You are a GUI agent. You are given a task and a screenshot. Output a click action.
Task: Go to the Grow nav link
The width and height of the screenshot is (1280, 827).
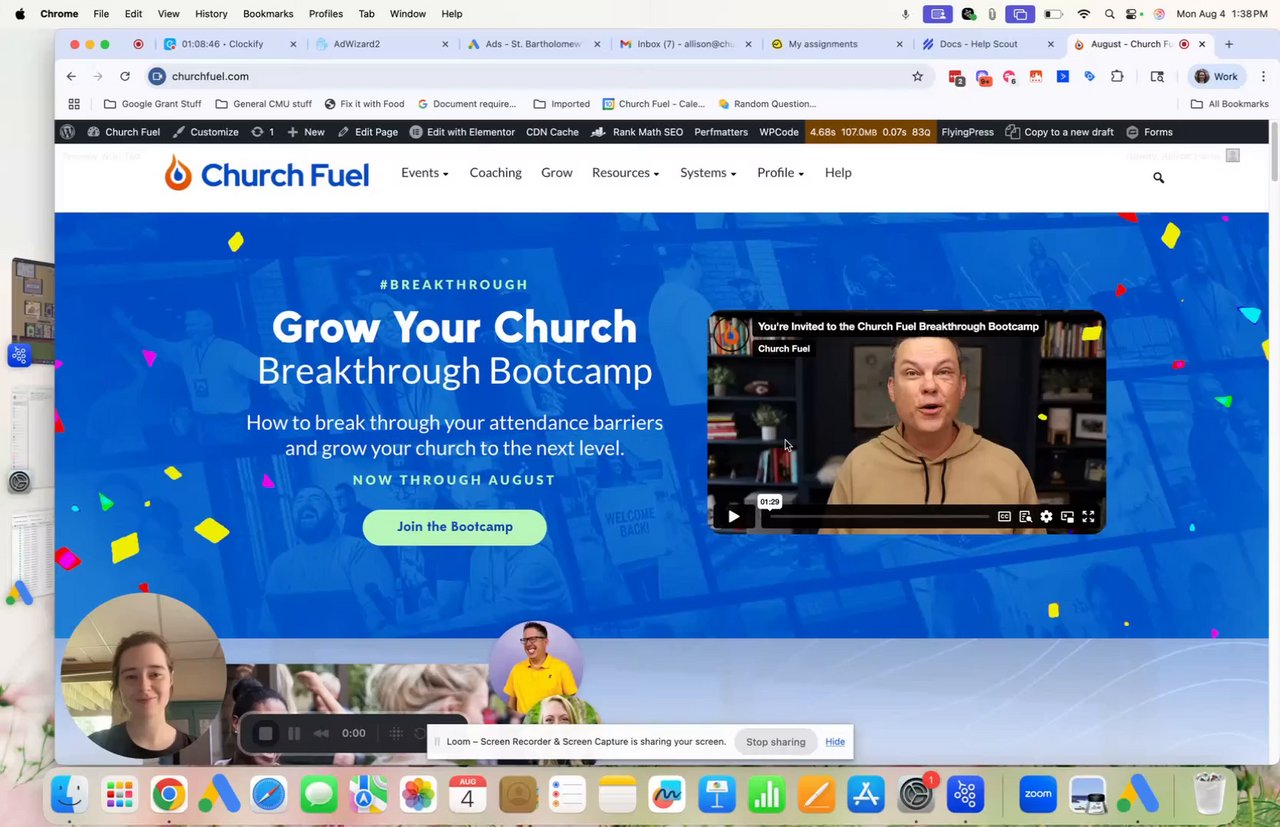(x=557, y=173)
